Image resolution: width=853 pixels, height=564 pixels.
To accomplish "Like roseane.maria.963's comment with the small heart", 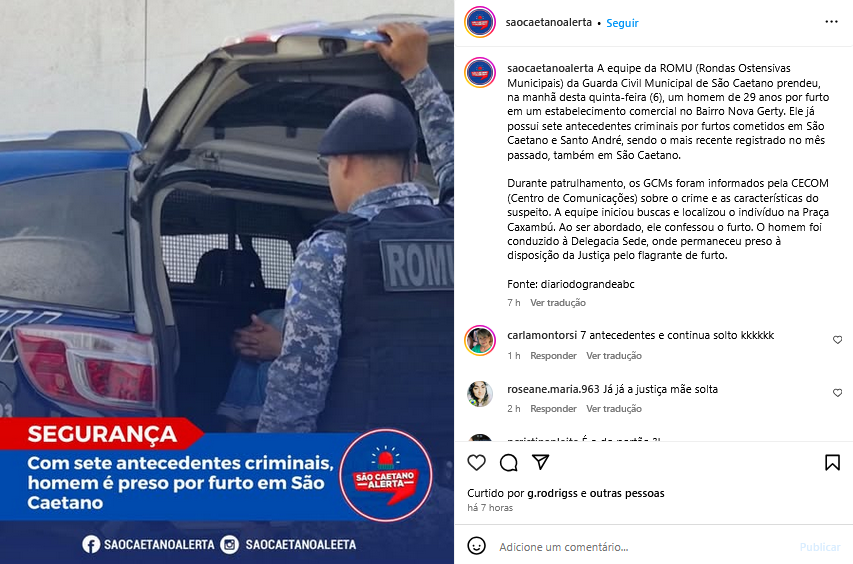I will click(x=838, y=393).
